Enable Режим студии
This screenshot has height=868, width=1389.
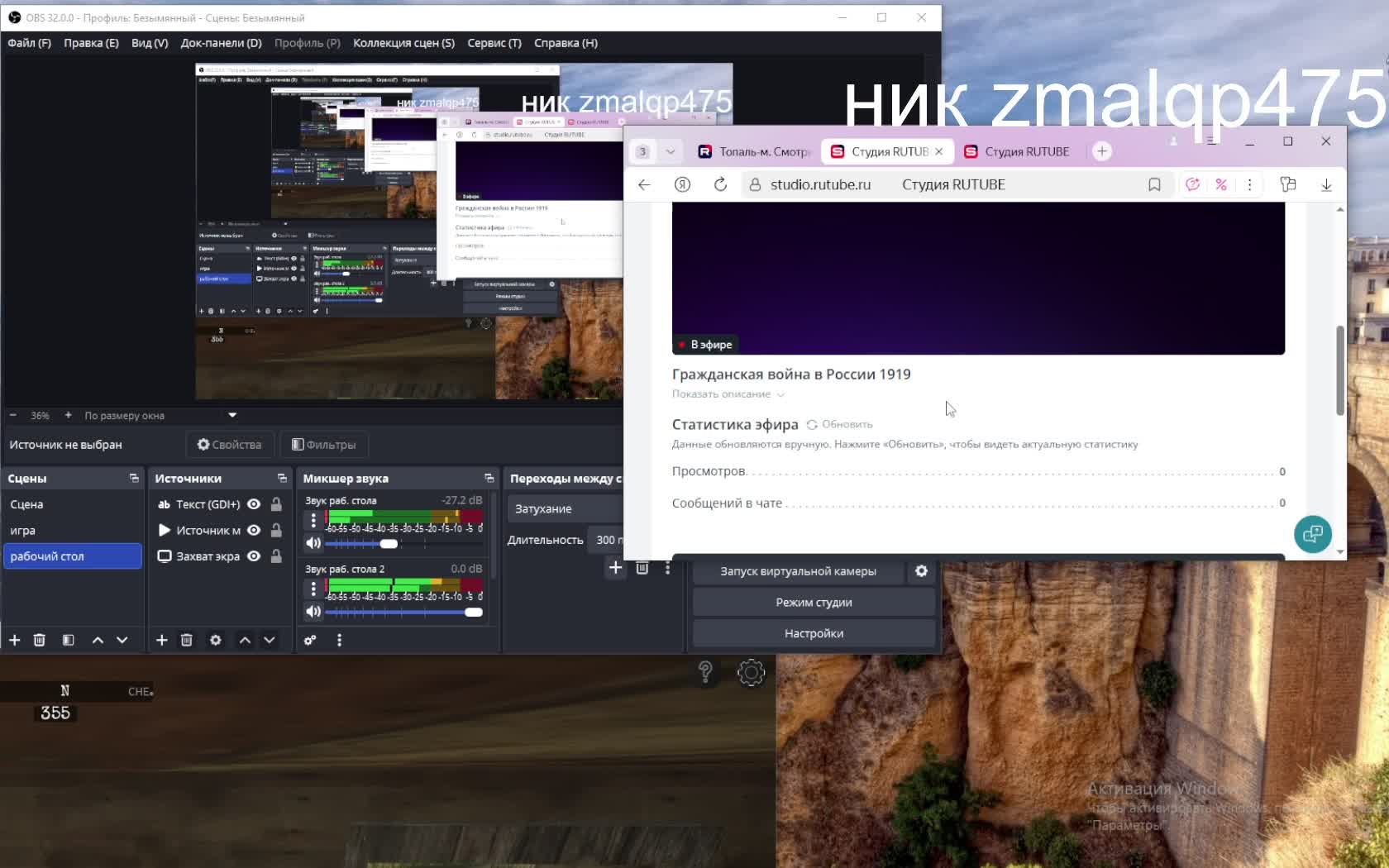pos(814,603)
